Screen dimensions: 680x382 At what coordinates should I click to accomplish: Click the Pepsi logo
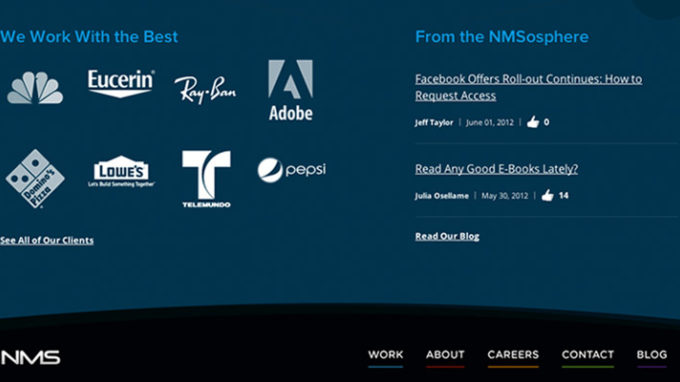(291, 170)
